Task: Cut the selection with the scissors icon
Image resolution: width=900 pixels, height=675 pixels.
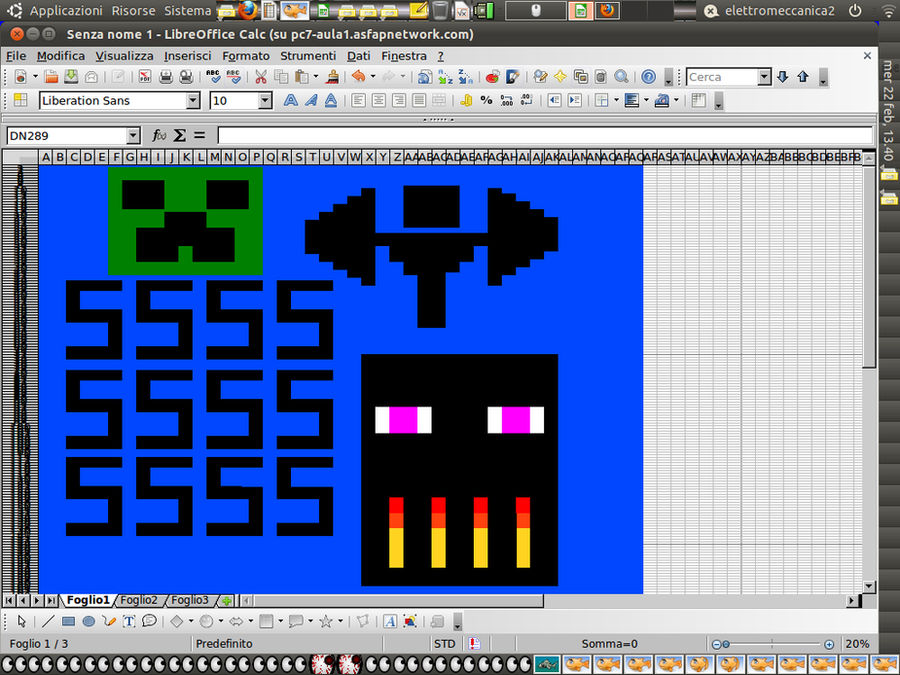Action: (x=261, y=76)
